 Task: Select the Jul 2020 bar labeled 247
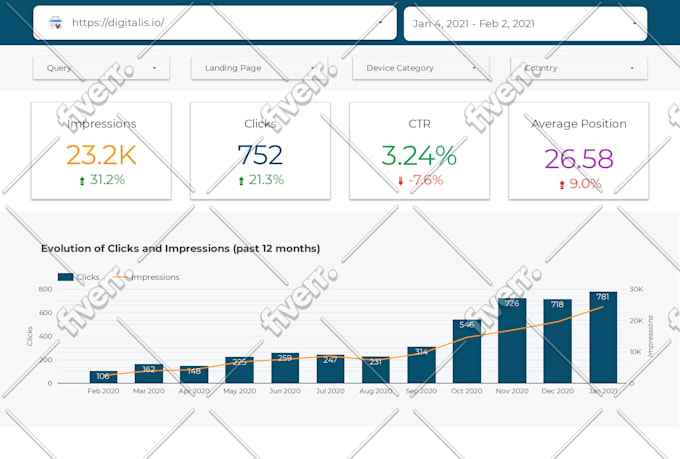pyautogui.click(x=330, y=369)
